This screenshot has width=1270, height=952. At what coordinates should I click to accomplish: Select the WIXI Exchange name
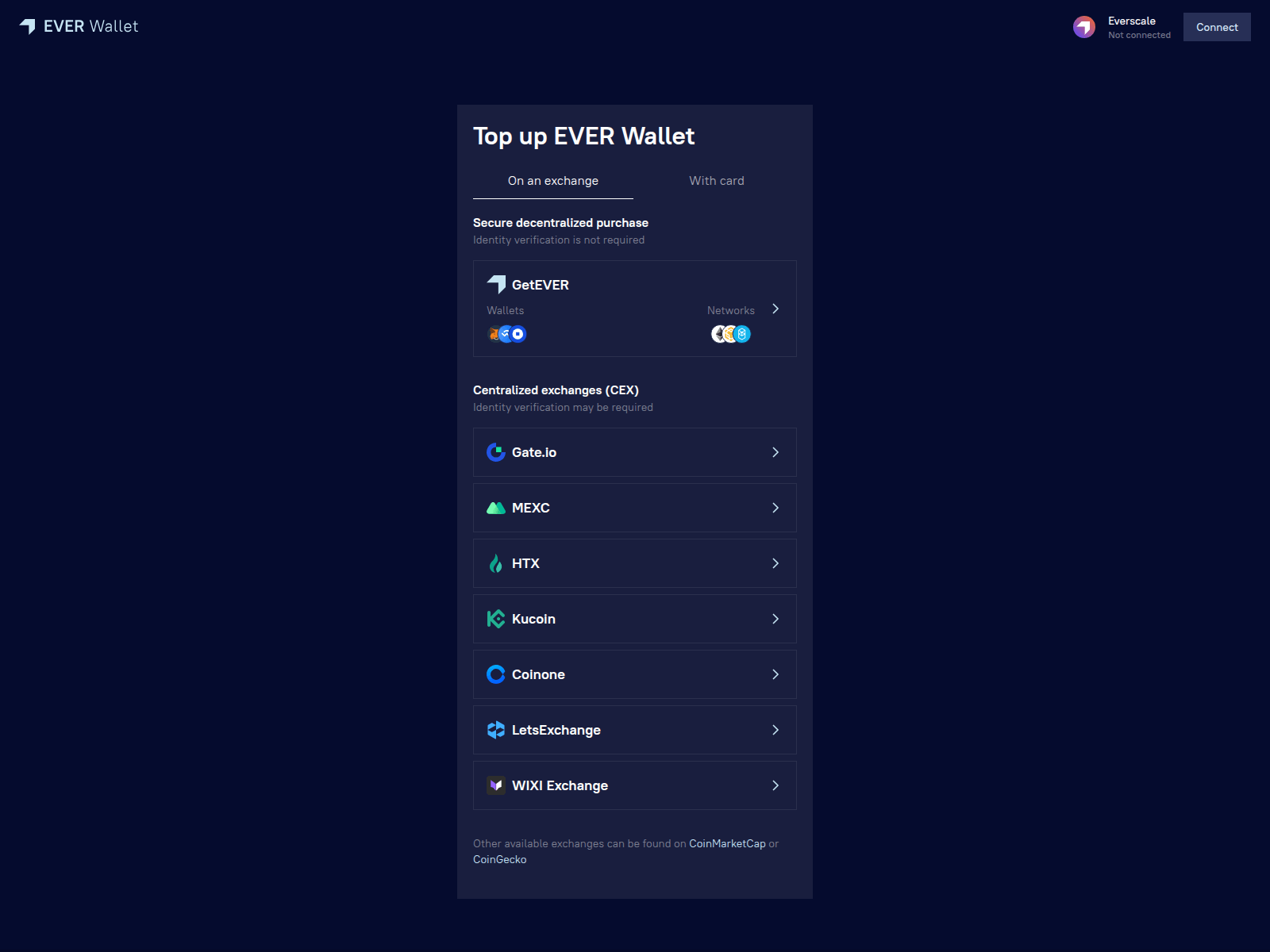click(560, 785)
